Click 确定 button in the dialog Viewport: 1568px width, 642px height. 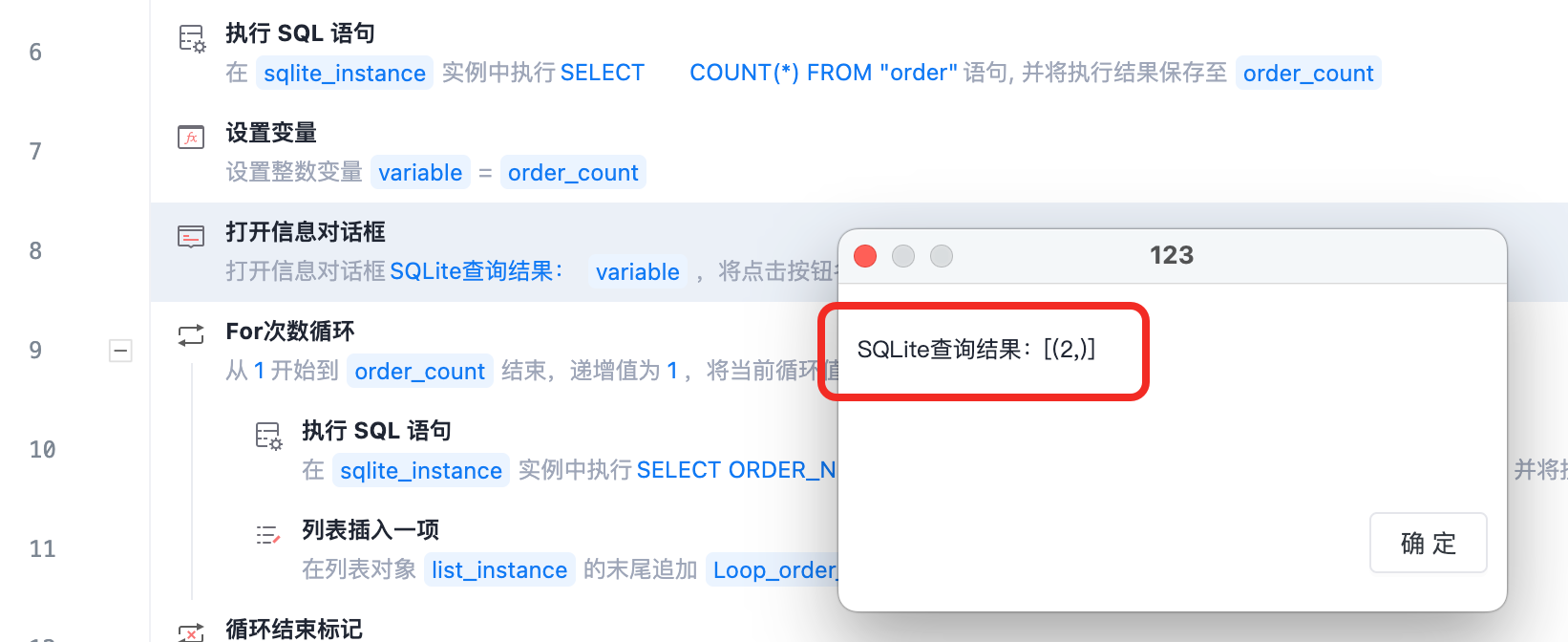click(x=1428, y=543)
